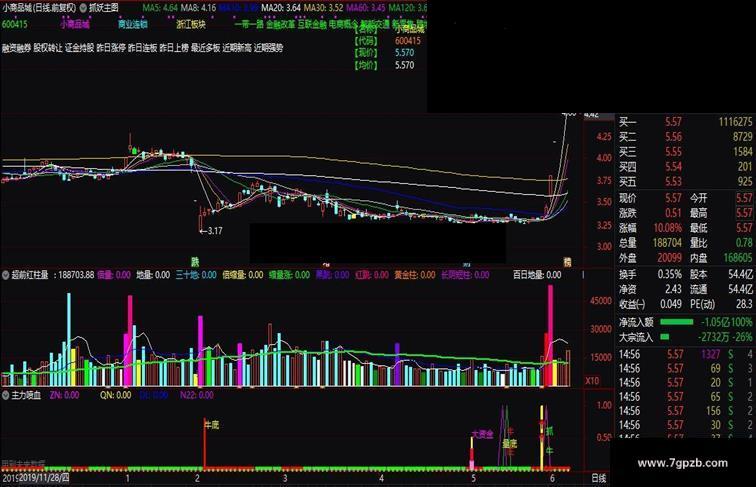The width and height of the screenshot is (756, 487).
Task: Click the 4.00 price axis label
Action: (604, 158)
